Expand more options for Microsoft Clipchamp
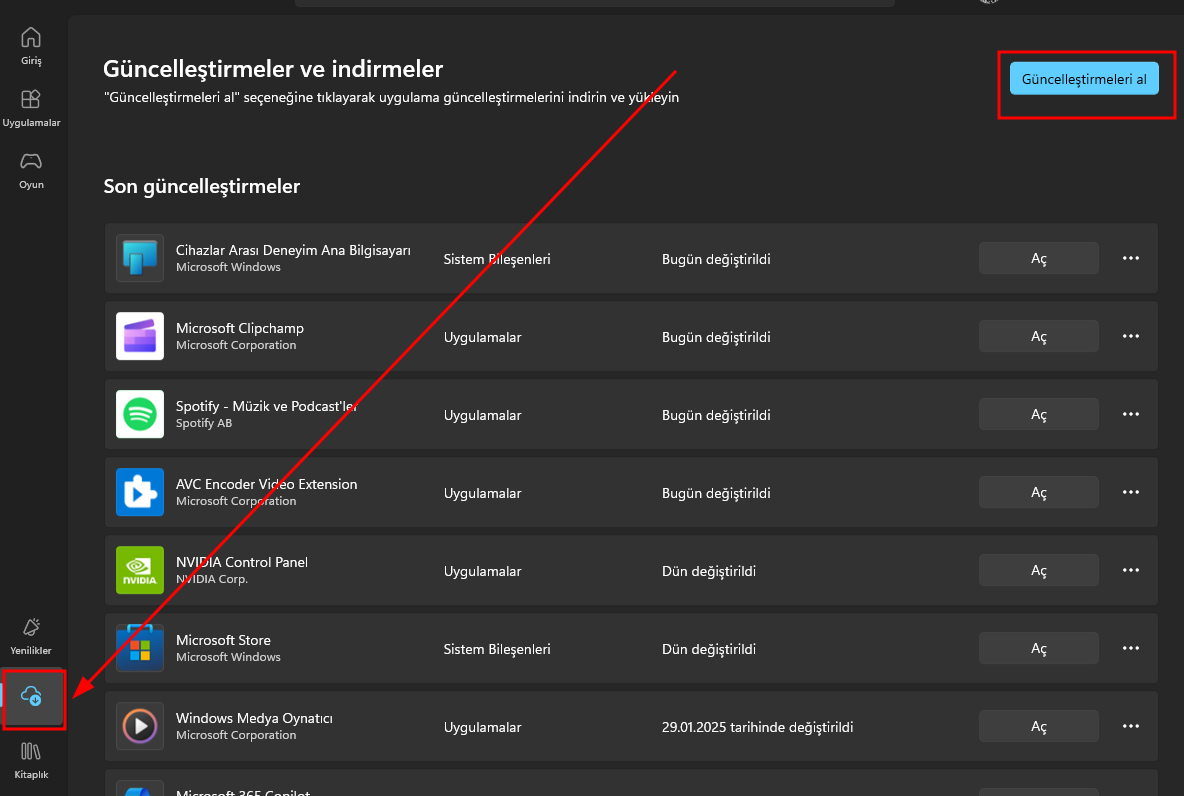The width and height of the screenshot is (1184, 796). pyautogui.click(x=1130, y=336)
